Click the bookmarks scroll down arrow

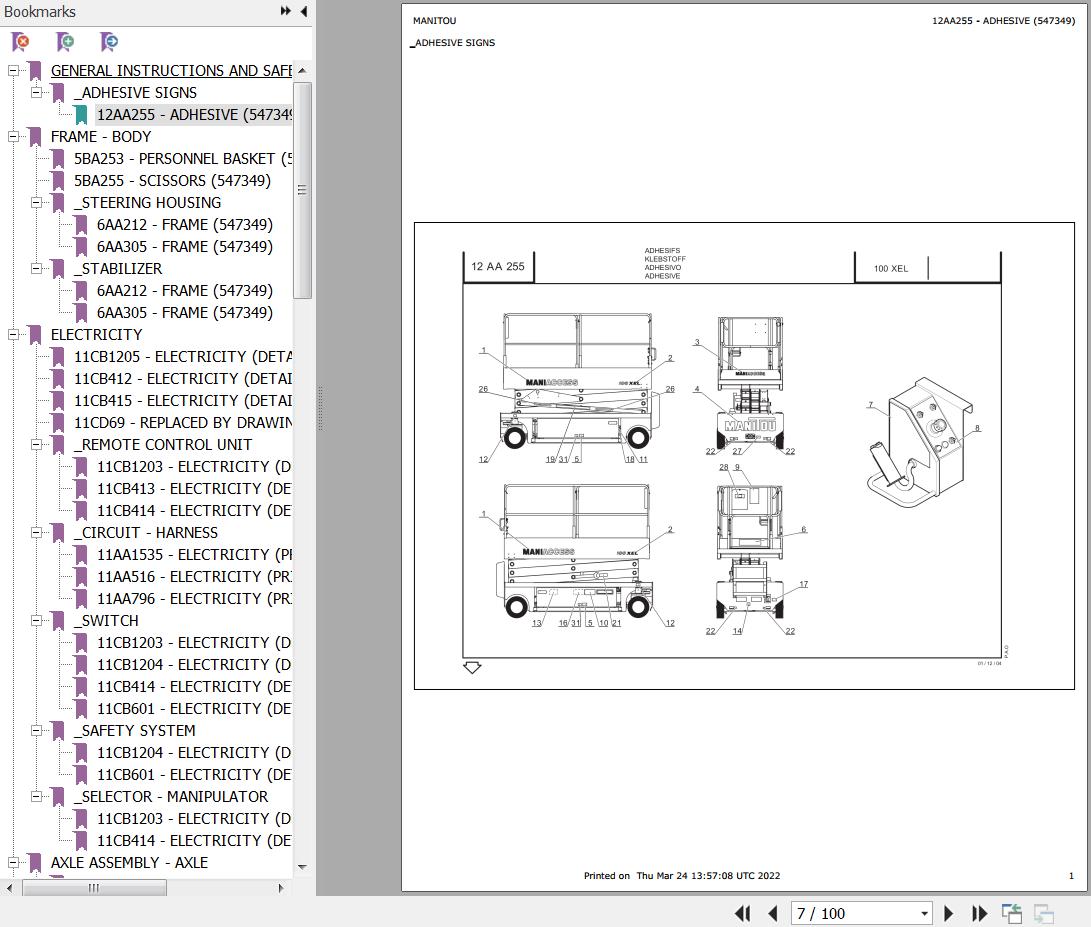click(x=302, y=867)
